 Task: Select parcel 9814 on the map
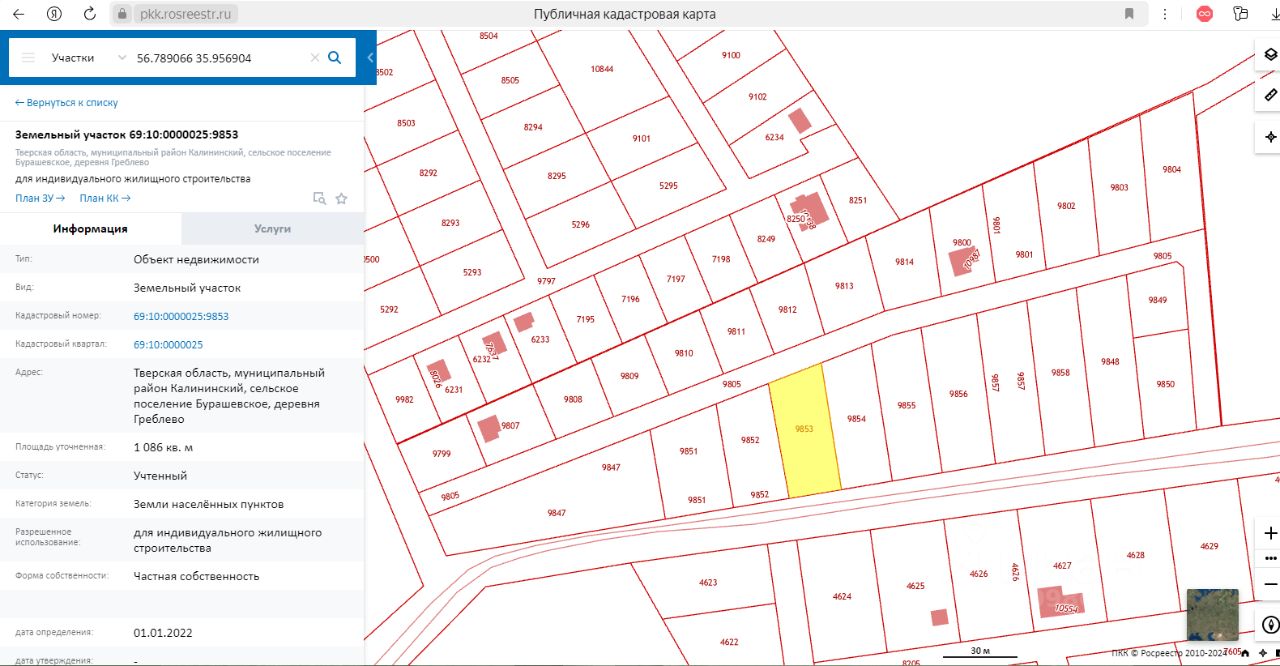click(x=904, y=262)
